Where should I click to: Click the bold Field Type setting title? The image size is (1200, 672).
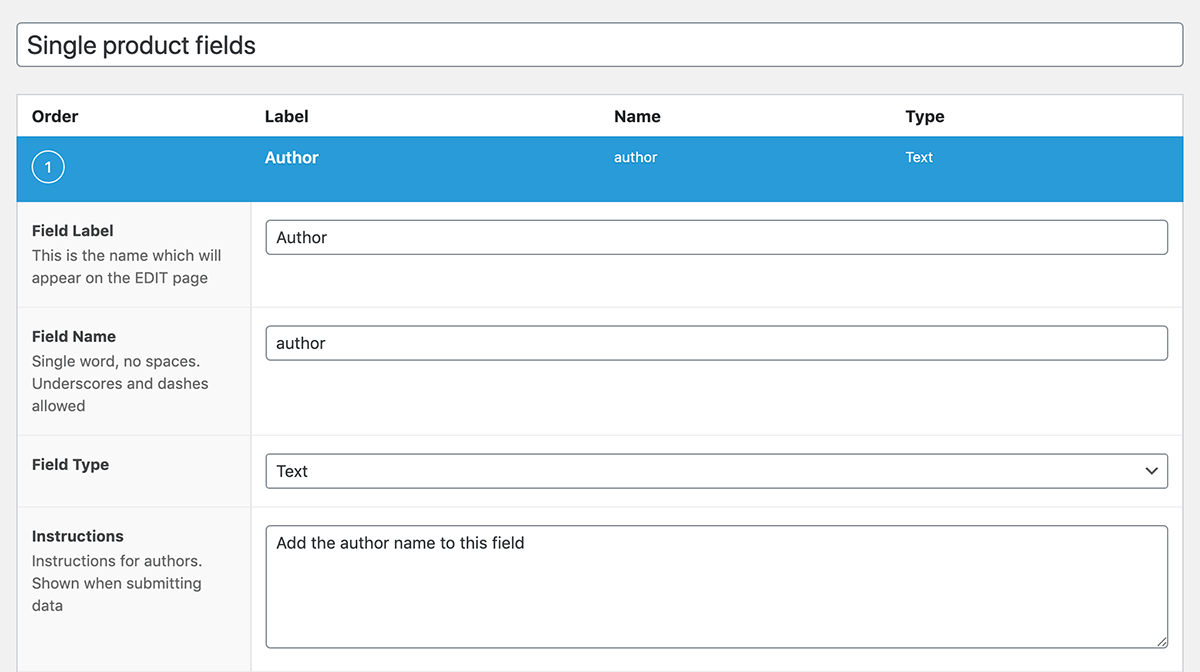click(70, 465)
